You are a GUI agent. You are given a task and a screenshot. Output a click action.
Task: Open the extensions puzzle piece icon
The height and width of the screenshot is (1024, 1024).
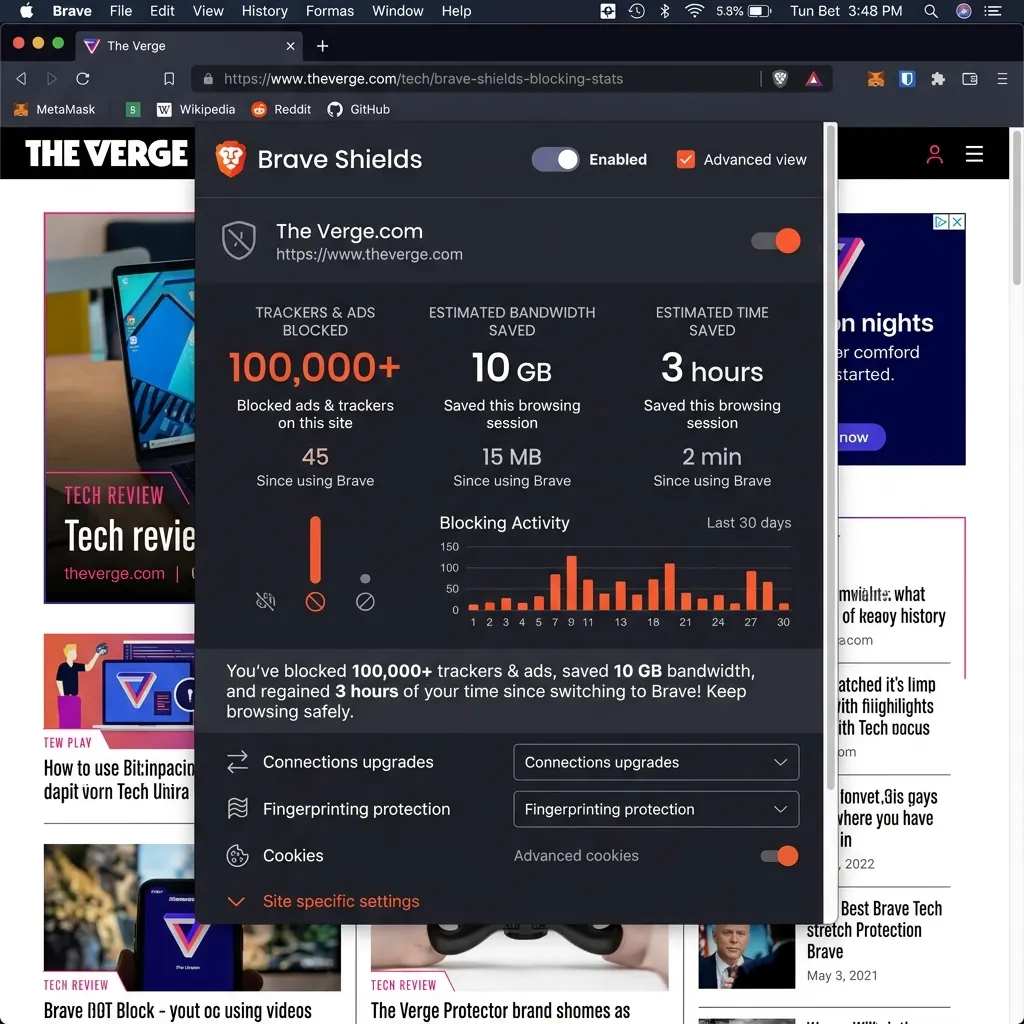pos(938,79)
